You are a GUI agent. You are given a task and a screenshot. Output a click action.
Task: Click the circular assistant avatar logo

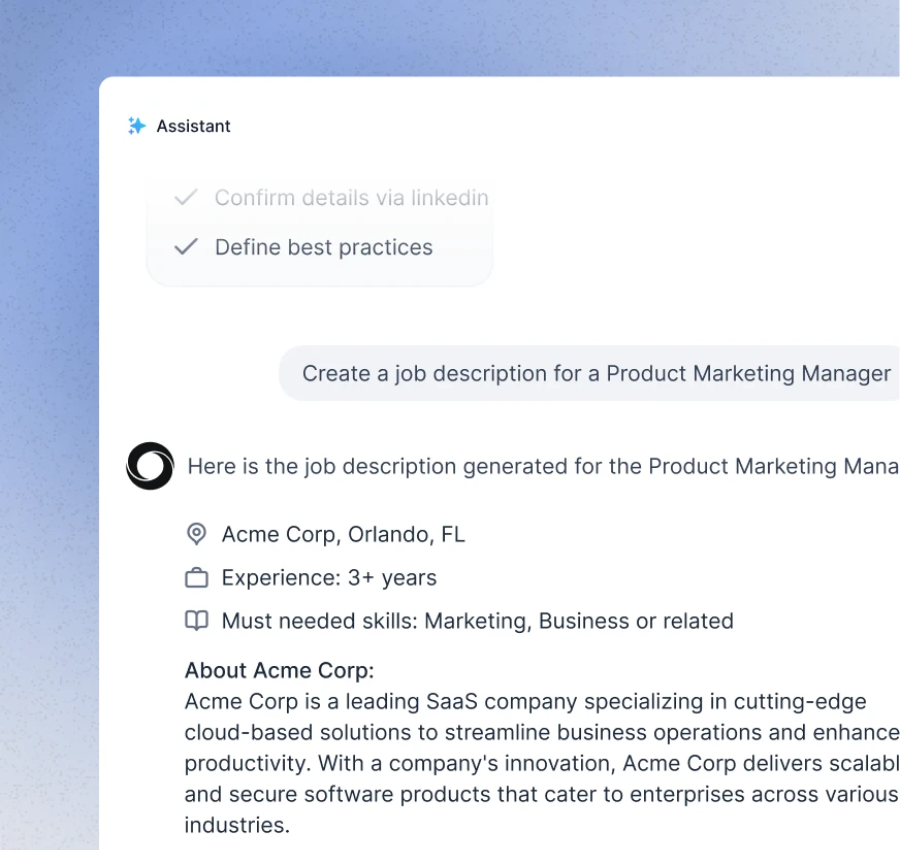coord(150,466)
